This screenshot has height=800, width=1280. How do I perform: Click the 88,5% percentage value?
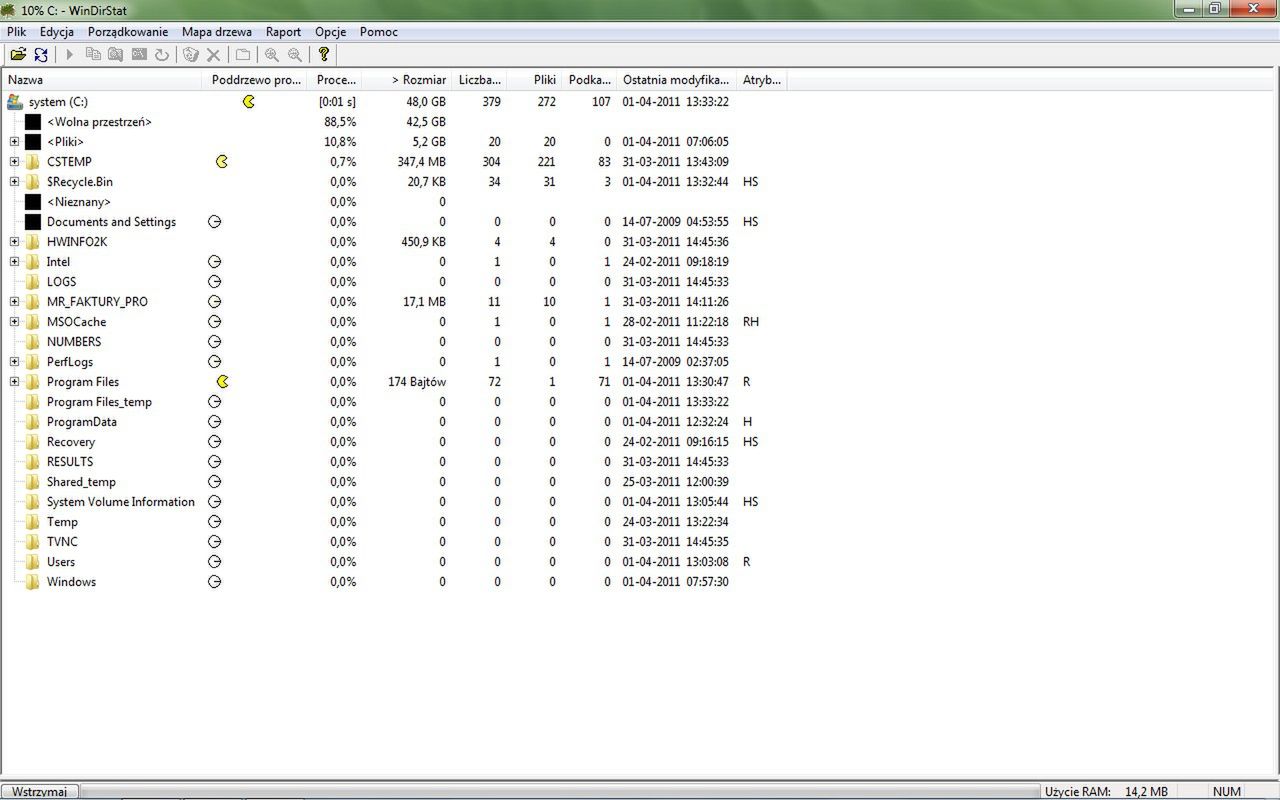coord(340,121)
